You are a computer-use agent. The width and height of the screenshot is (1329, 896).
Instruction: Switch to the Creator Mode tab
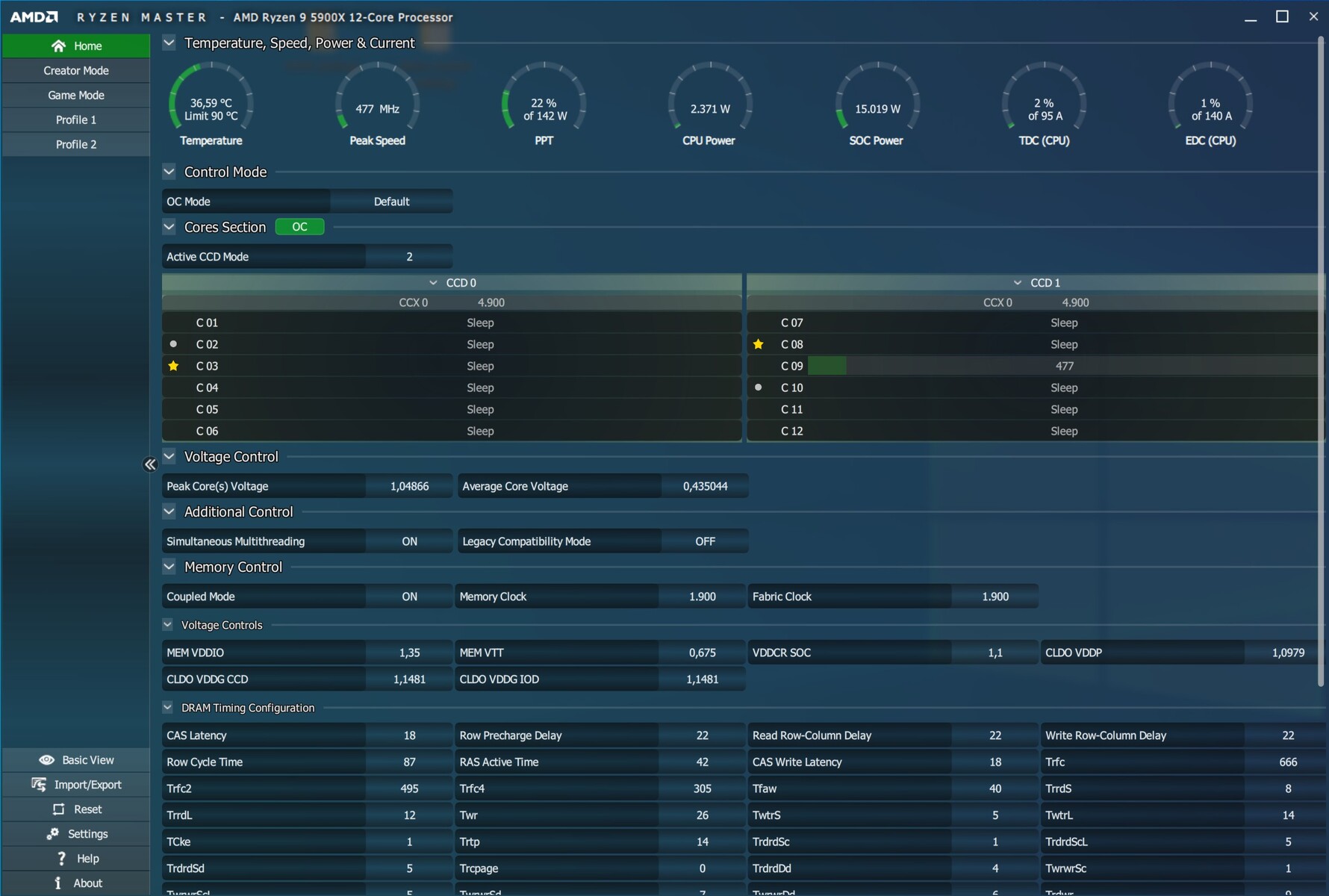tap(76, 71)
